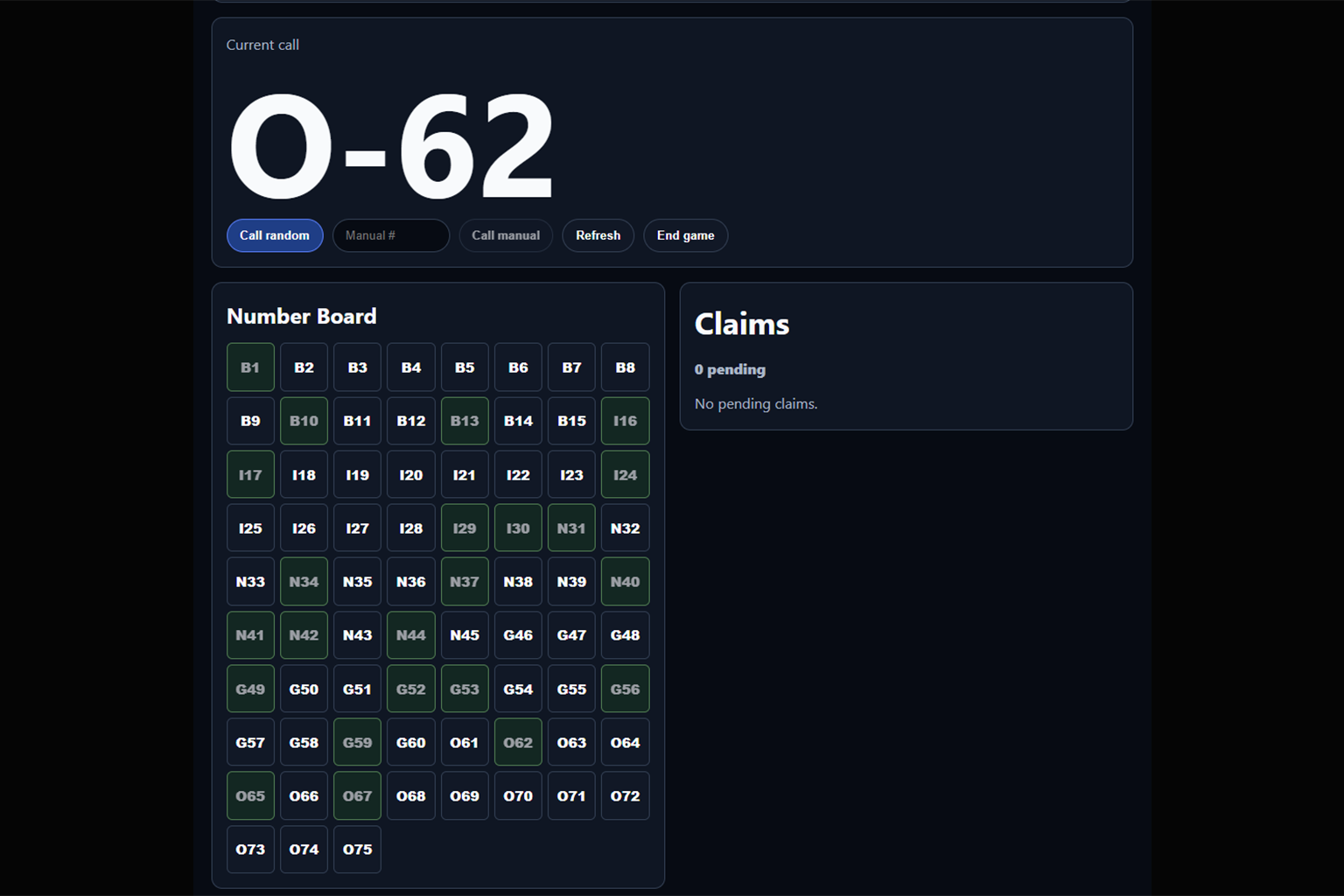Click the called N40 cell

tap(625, 581)
